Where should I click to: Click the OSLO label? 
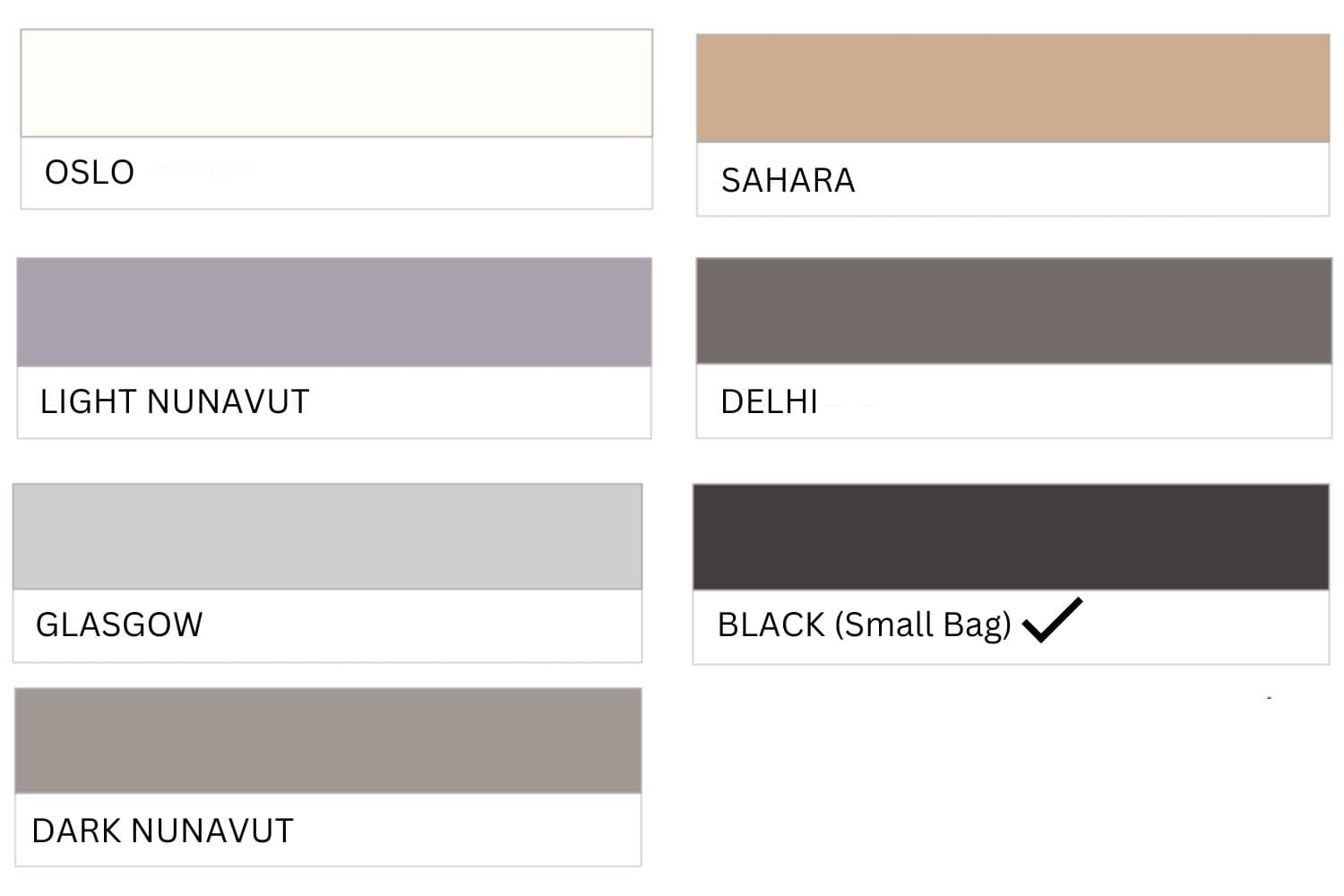pos(90,172)
